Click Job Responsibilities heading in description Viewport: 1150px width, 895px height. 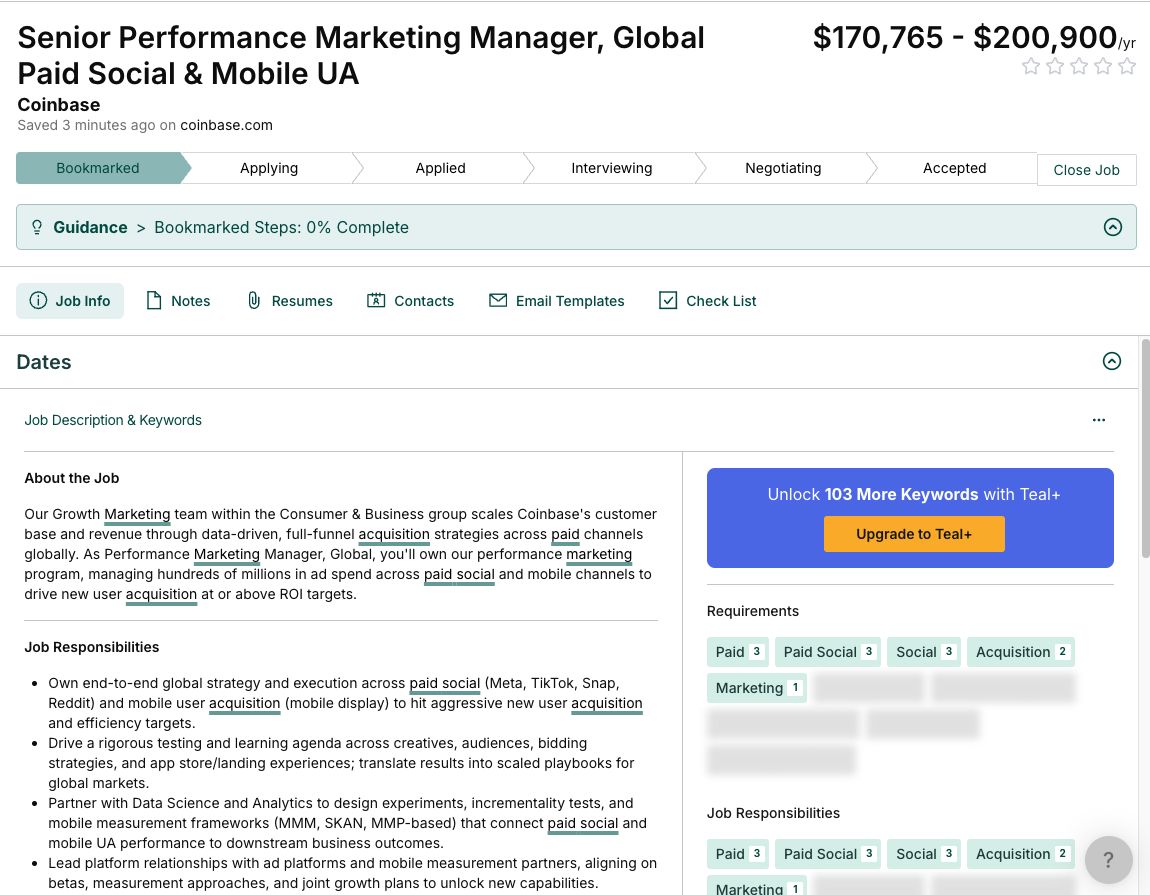pyautogui.click(x=92, y=647)
